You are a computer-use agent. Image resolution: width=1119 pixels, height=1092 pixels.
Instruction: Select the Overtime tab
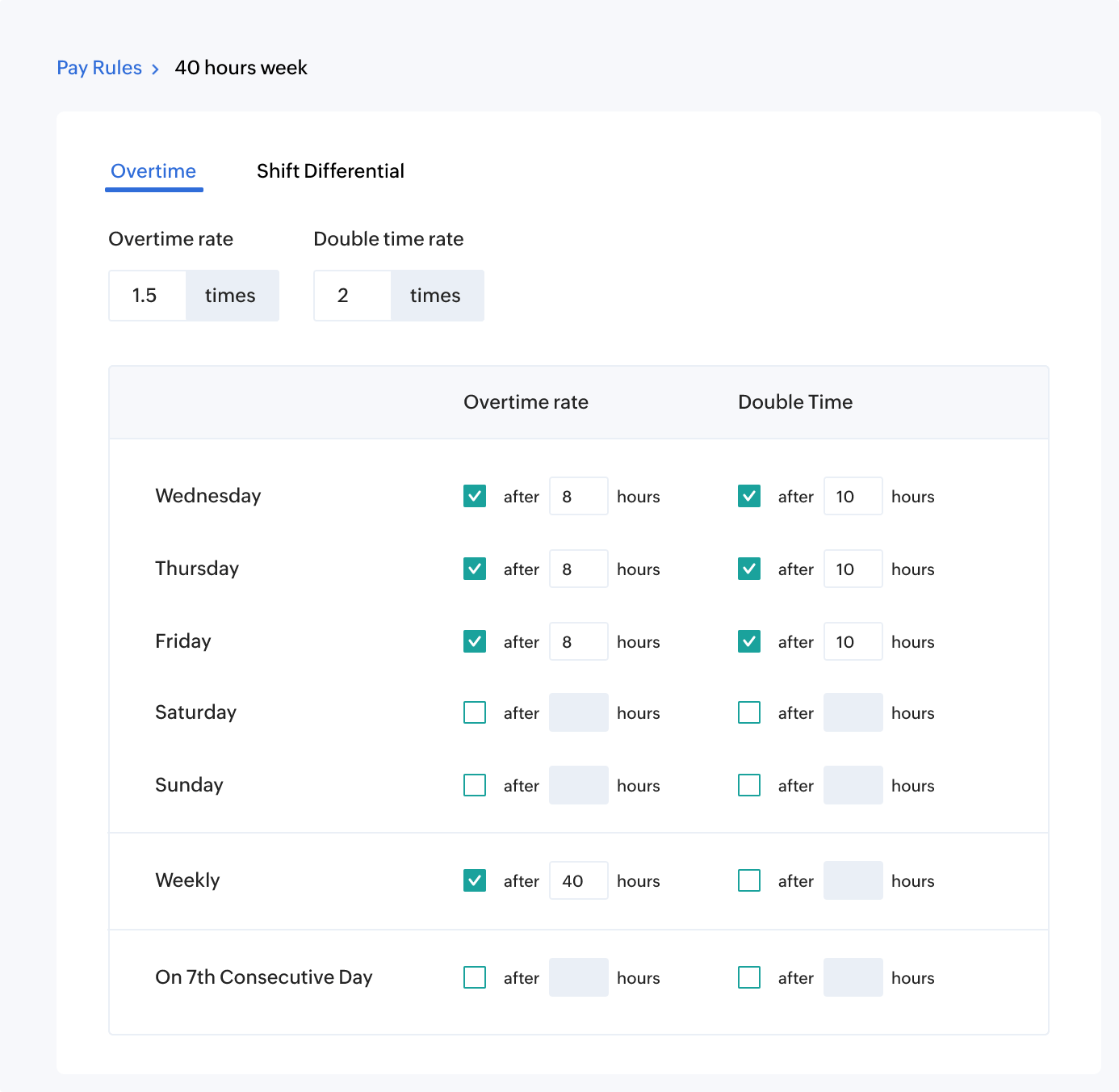(x=153, y=171)
